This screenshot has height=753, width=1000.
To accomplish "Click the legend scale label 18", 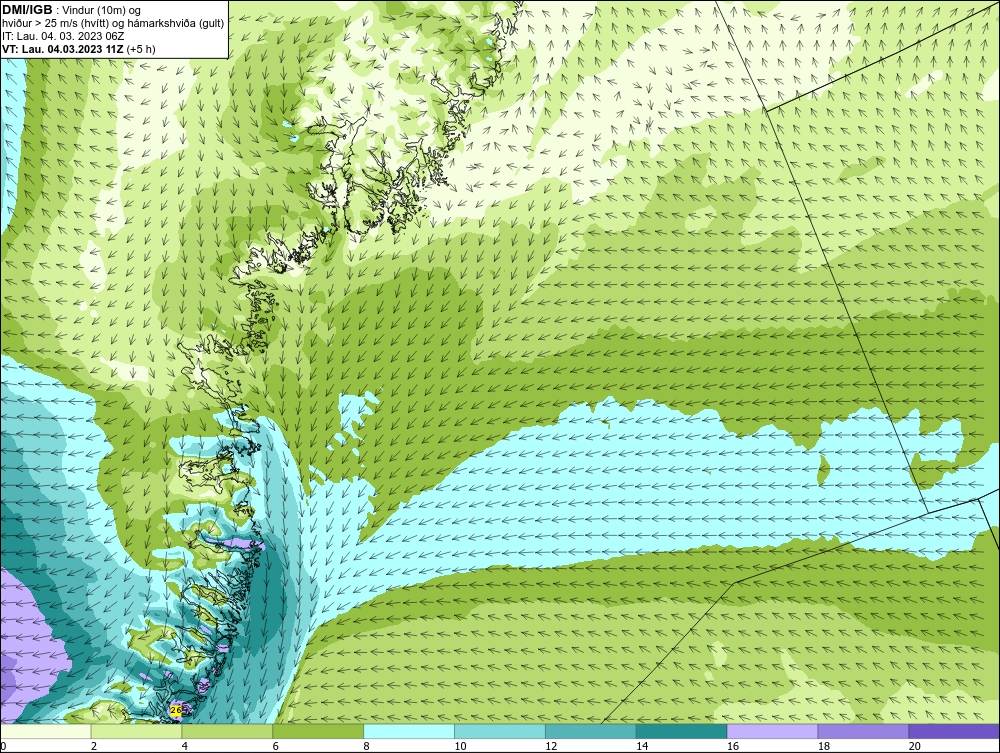I will coord(823,746).
